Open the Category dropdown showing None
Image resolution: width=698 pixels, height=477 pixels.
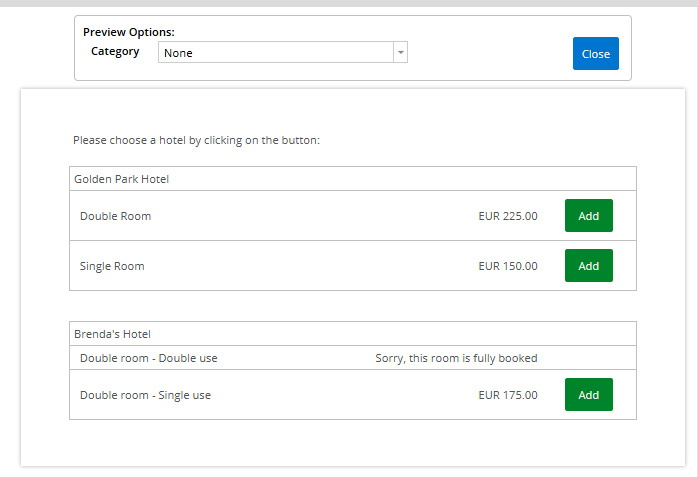coord(275,53)
